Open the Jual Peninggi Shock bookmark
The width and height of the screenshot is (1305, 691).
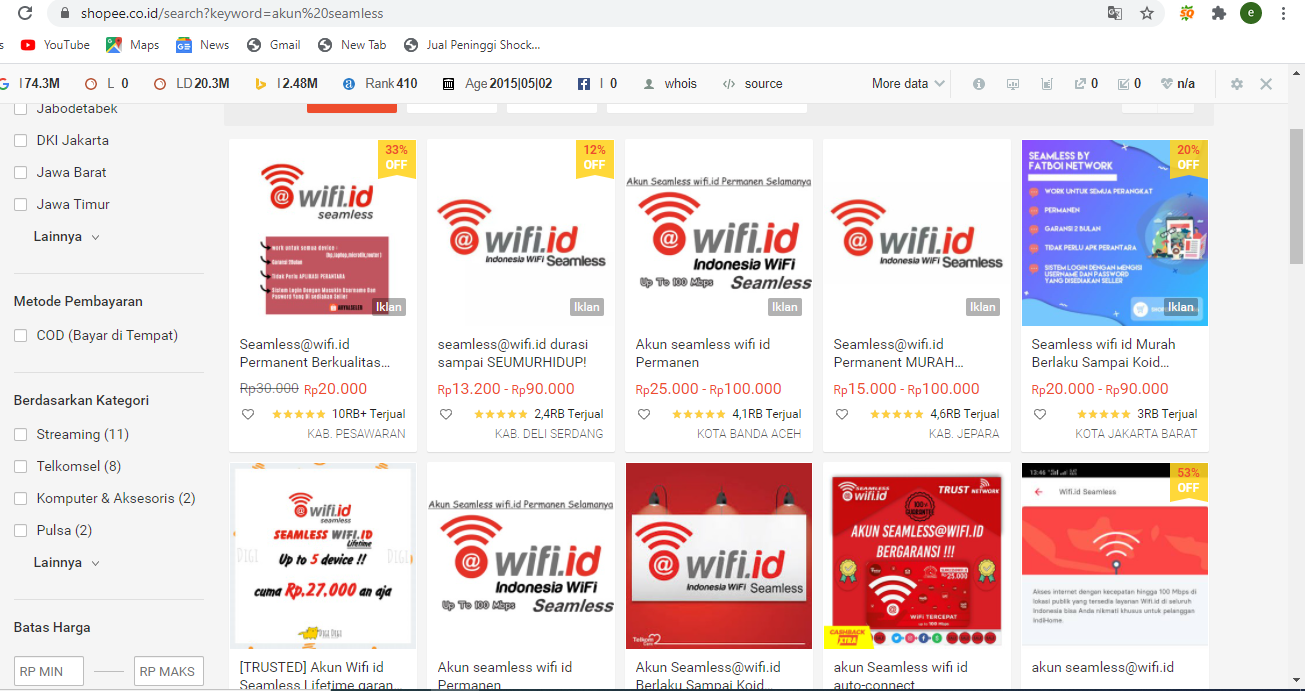(x=472, y=45)
